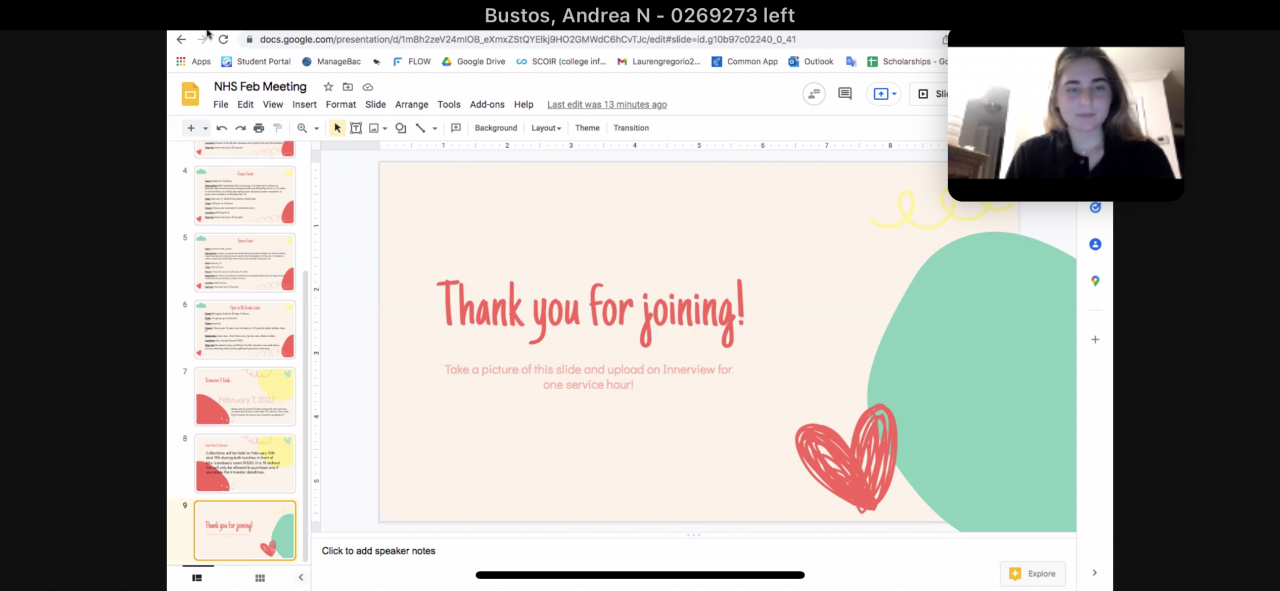Collapse the slide filmstrip panel
This screenshot has width=1280, height=591.
[301, 577]
